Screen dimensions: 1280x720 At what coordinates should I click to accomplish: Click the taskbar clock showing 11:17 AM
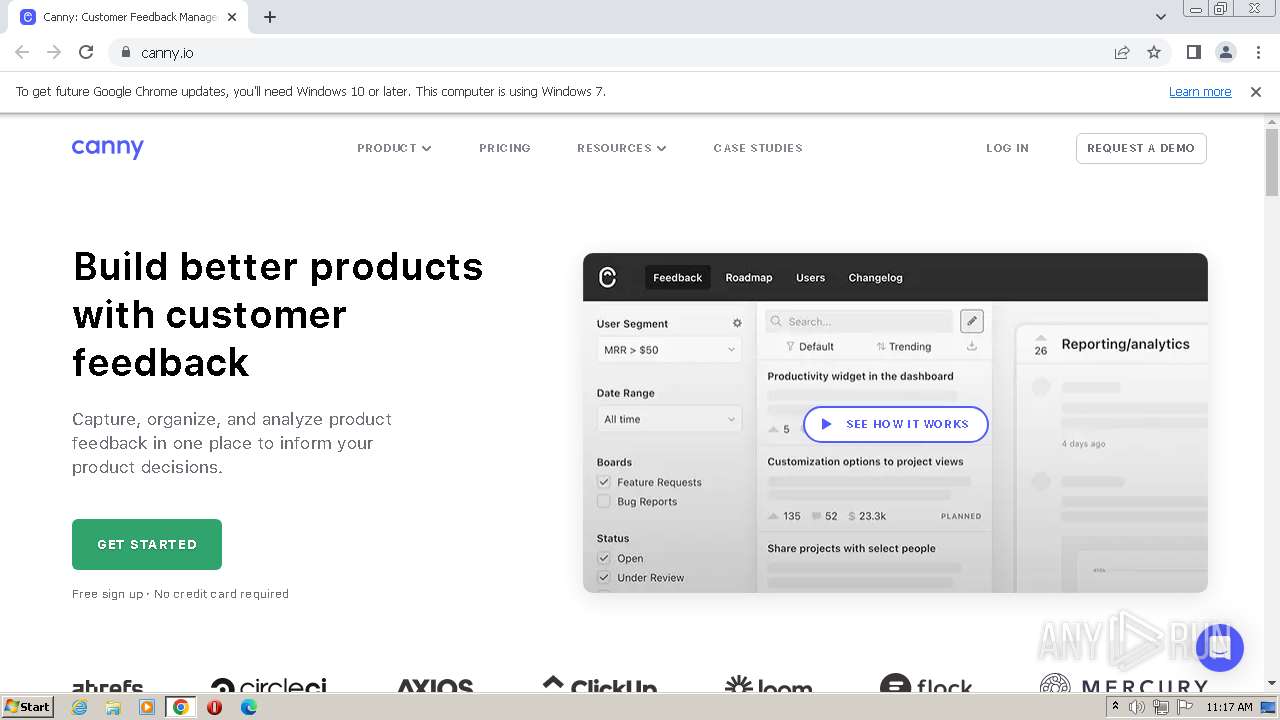[x=1229, y=707]
